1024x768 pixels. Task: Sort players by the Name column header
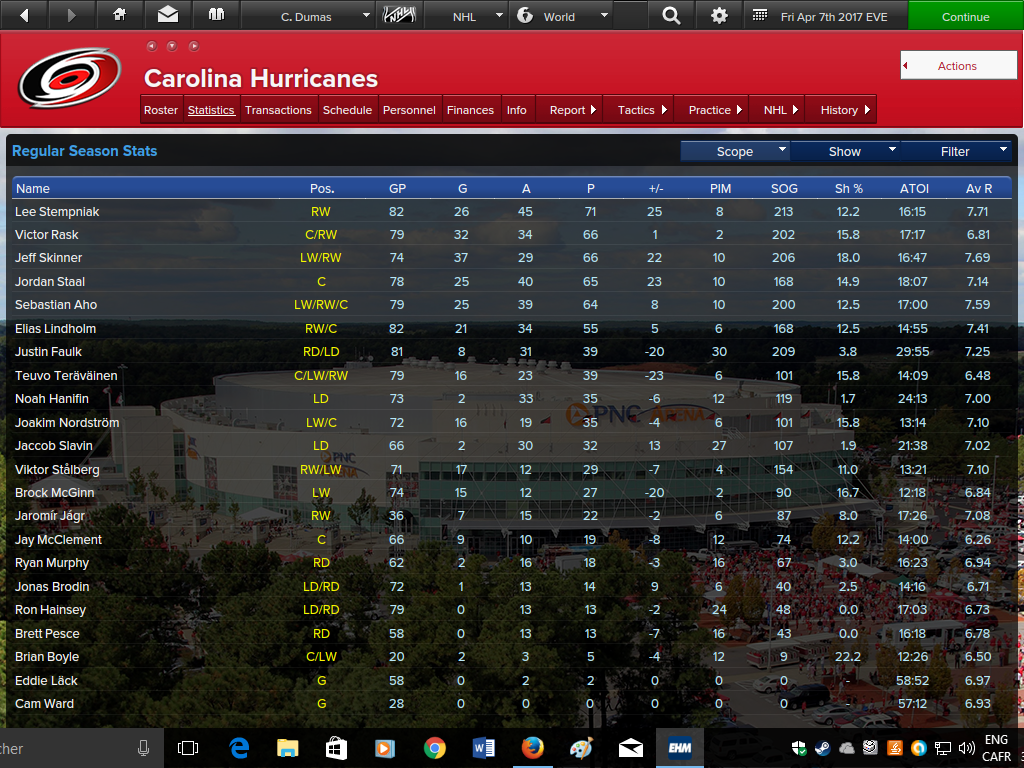pyautogui.click(x=33, y=189)
